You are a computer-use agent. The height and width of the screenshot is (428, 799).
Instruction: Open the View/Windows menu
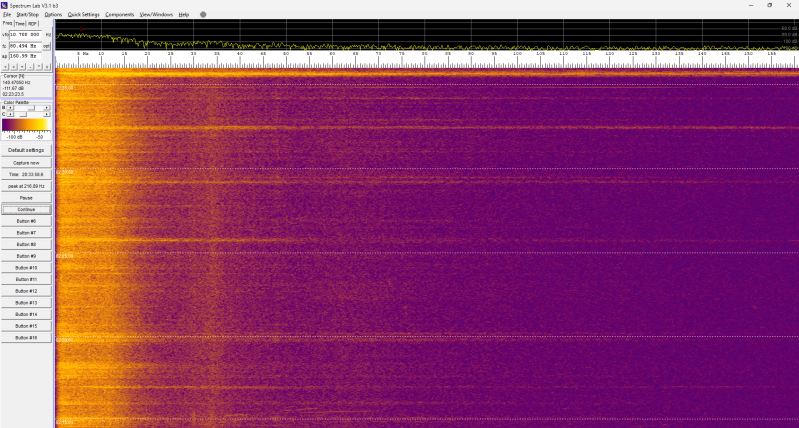pos(156,15)
